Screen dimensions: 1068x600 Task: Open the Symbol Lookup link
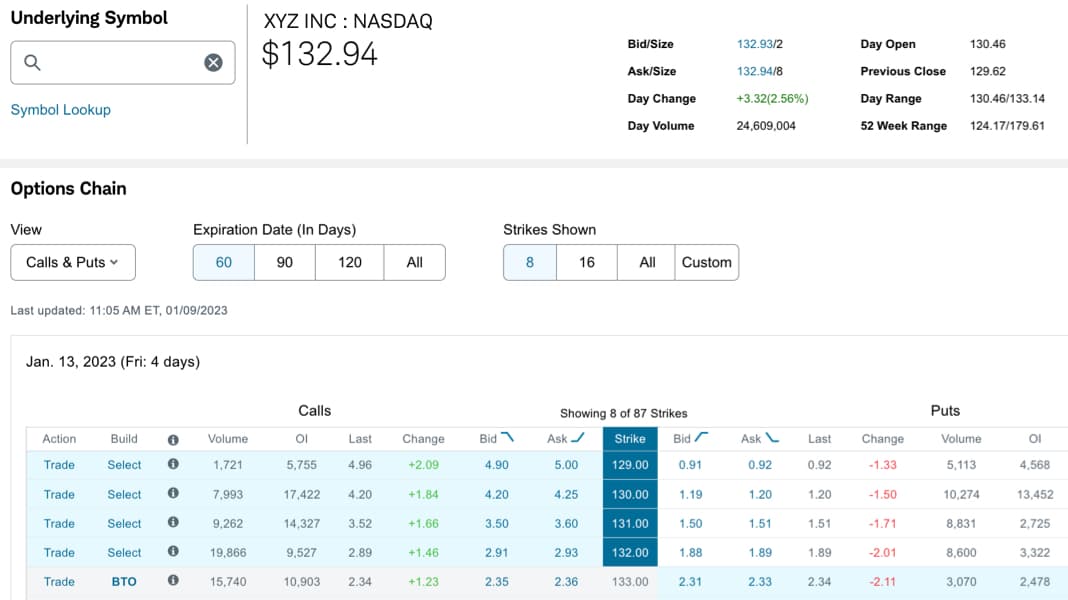click(60, 110)
